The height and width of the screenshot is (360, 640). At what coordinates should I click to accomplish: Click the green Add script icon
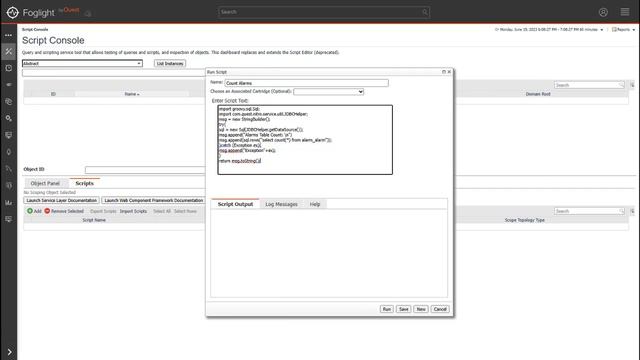[30, 211]
